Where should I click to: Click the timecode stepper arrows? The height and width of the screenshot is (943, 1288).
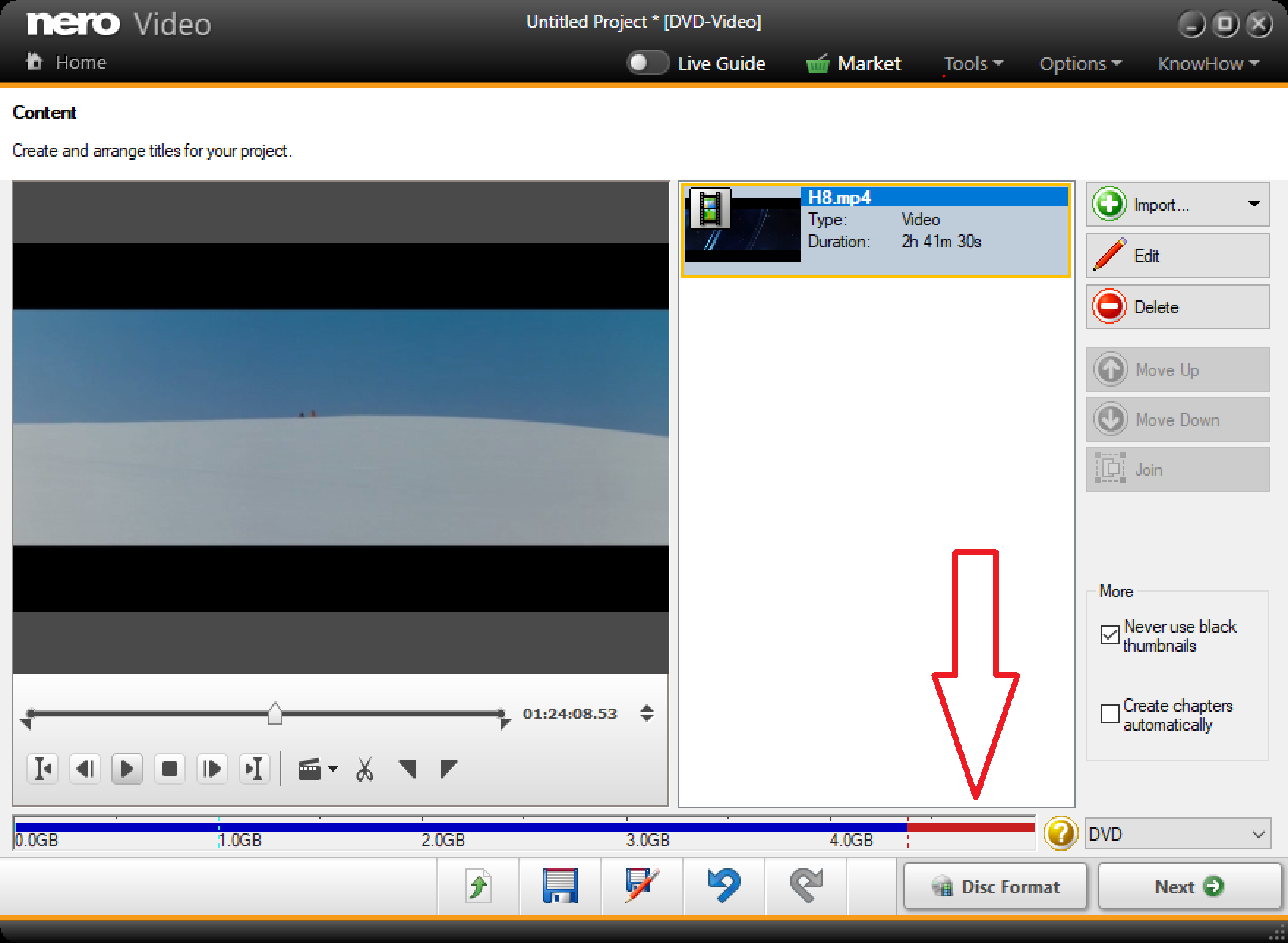click(x=647, y=713)
